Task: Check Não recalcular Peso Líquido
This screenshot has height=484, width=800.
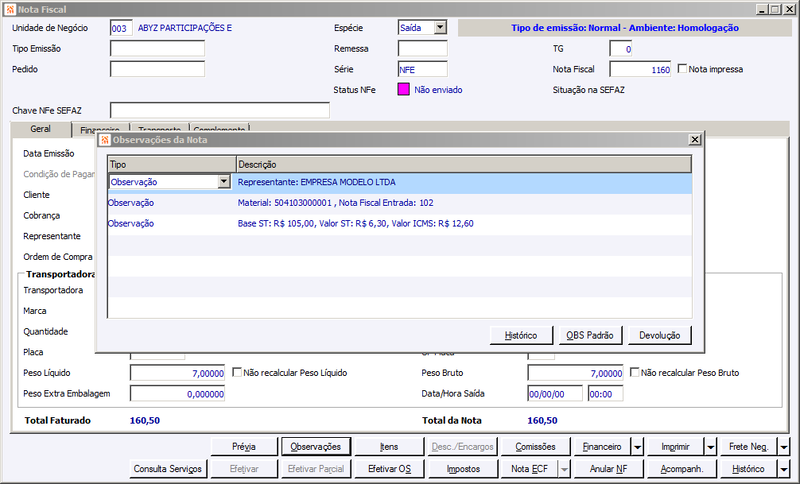Action: pos(237,372)
